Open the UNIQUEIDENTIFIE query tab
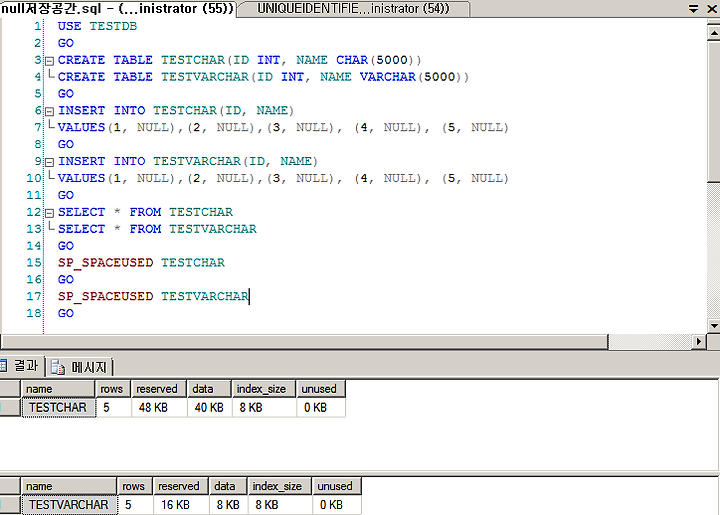 click(353, 8)
